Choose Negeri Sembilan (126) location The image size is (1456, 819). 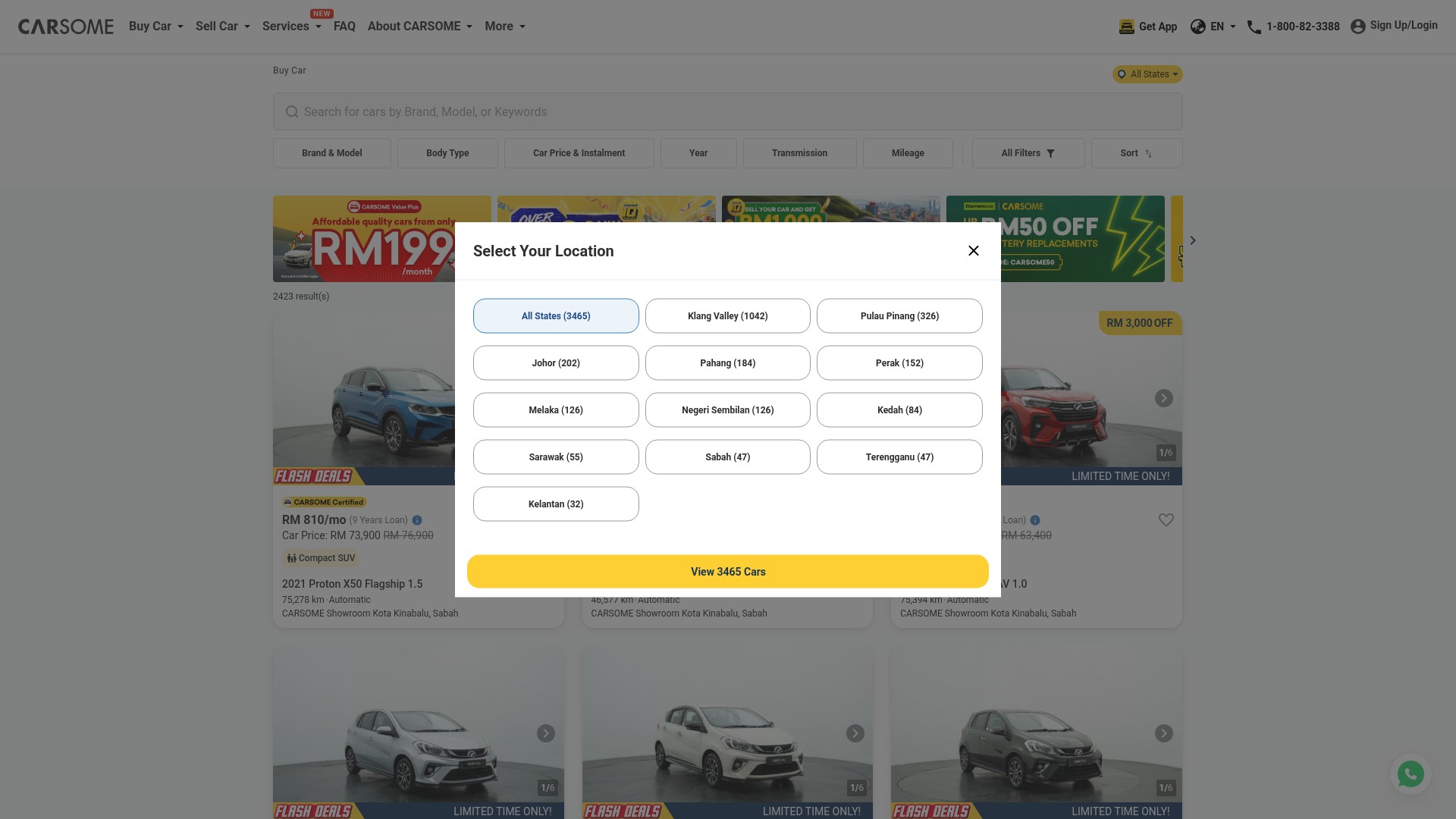pyautogui.click(x=728, y=409)
